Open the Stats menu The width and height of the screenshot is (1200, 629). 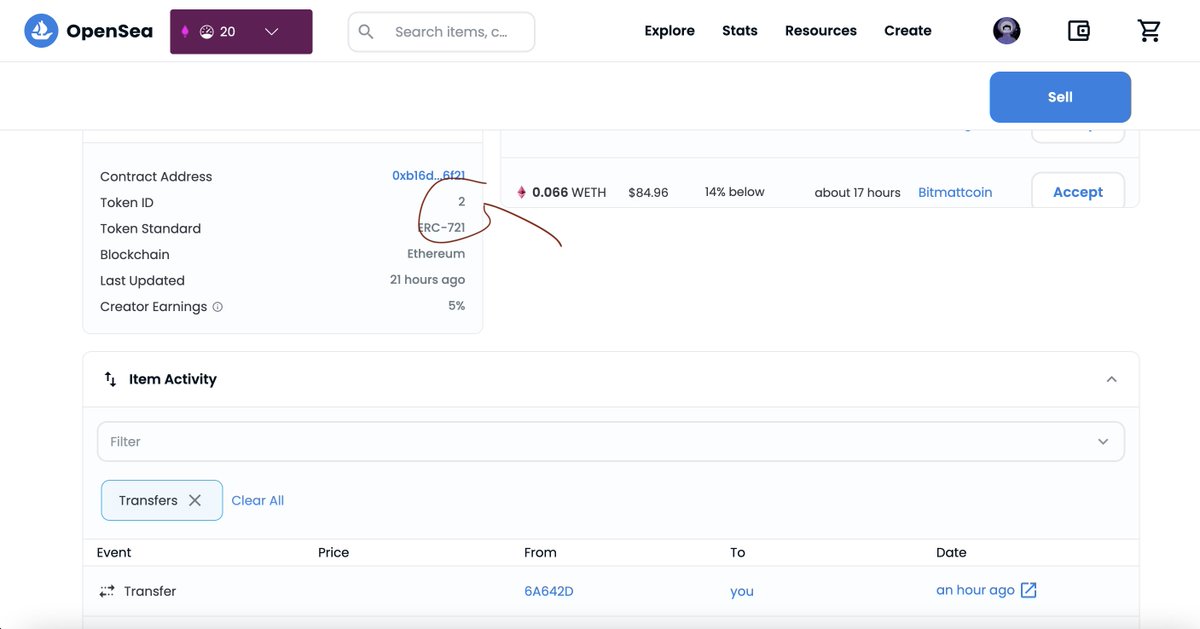pos(740,31)
